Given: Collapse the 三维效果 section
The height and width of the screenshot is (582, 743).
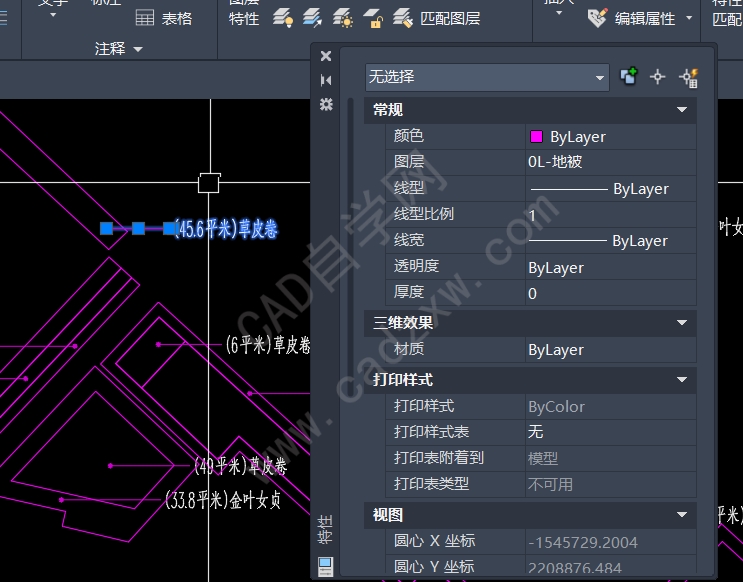Looking at the screenshot, I should point(682,323).
